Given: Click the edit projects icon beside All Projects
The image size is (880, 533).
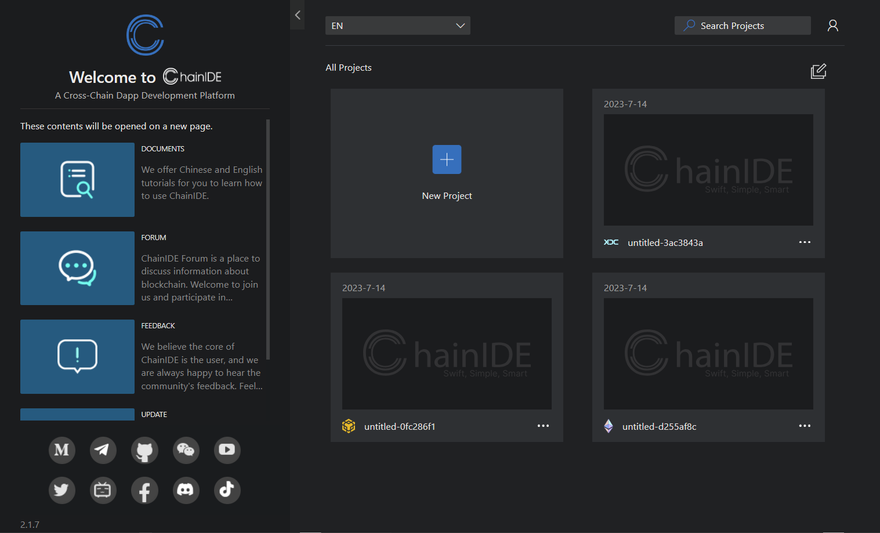Looking at the screenshot, I should tap(818, 71).
